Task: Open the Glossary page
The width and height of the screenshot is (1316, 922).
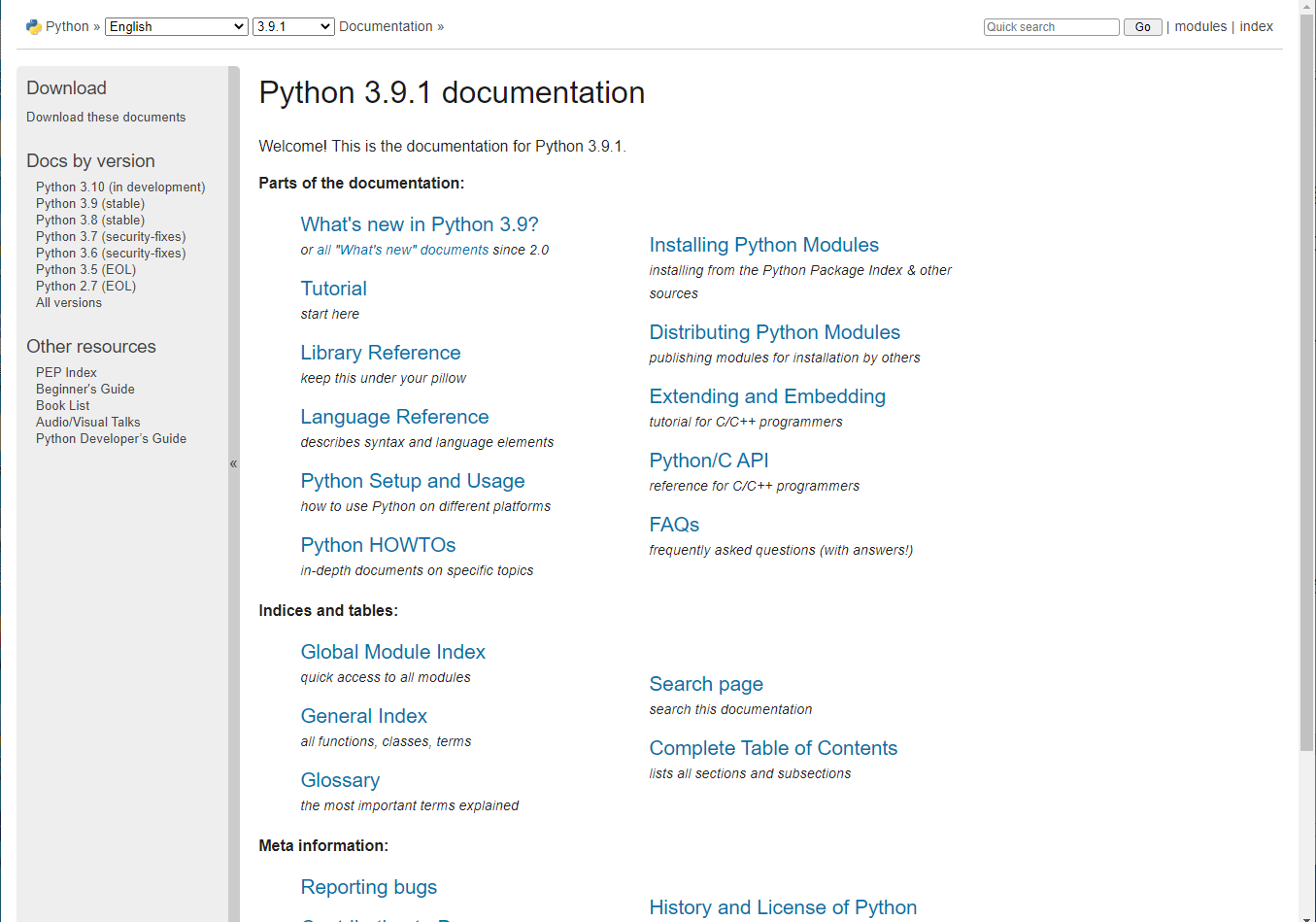Action: tap(340, 780)
